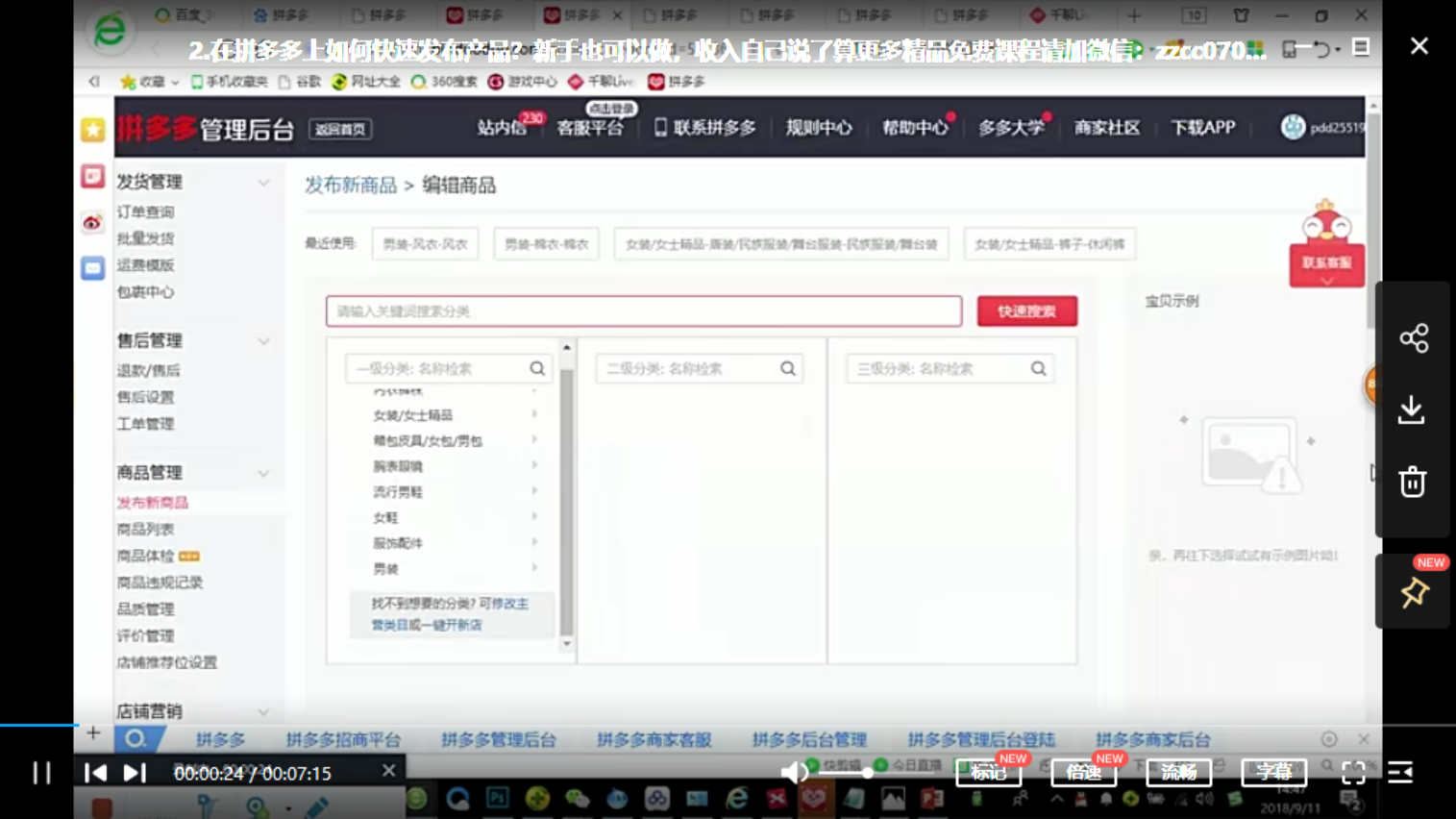Viewport: 1456px width, 819px height.
Task: Open 商家社区 in the top navigation
Action: click(1107, 128)
